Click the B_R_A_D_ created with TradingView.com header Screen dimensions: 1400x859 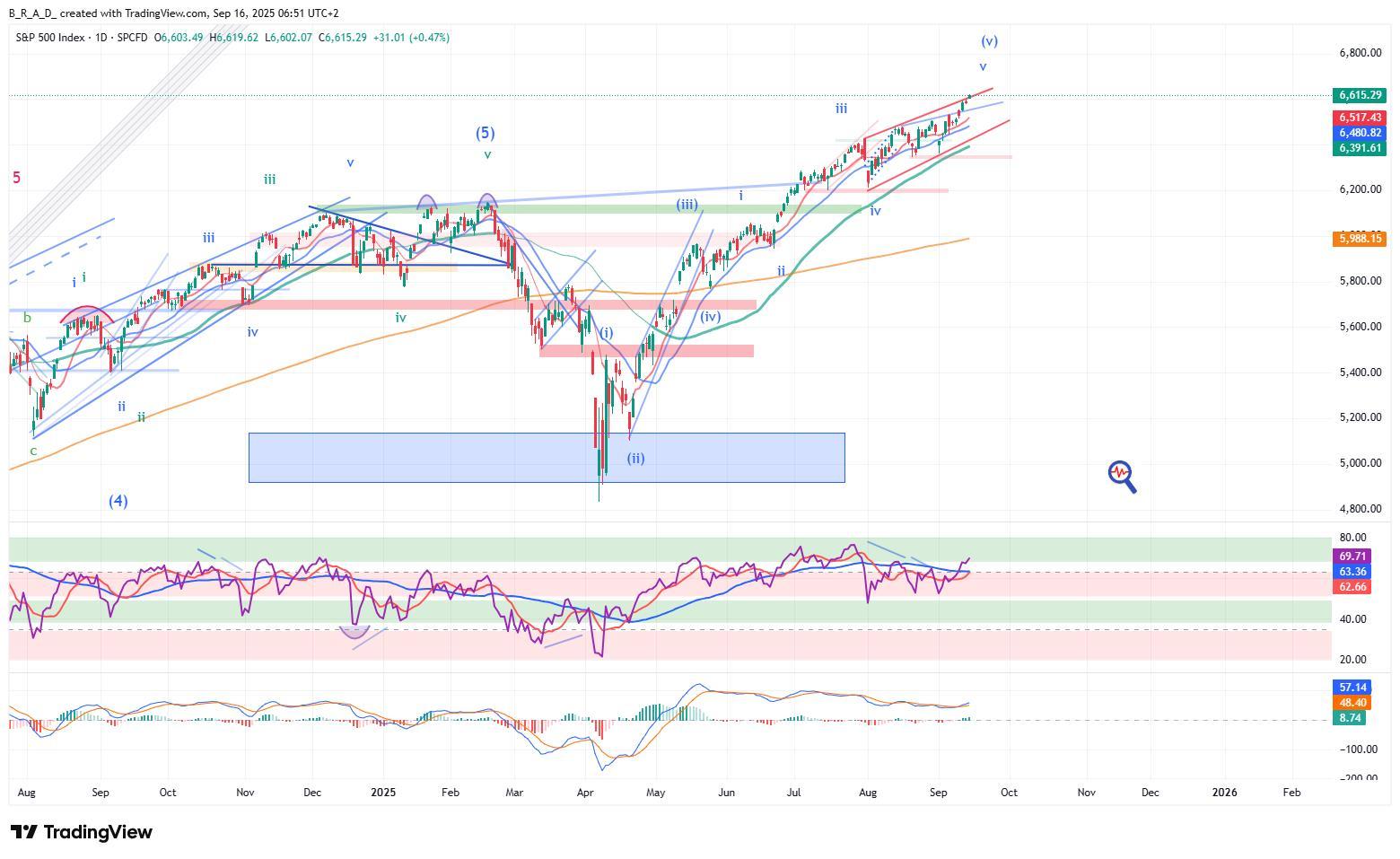pos(174,13)
